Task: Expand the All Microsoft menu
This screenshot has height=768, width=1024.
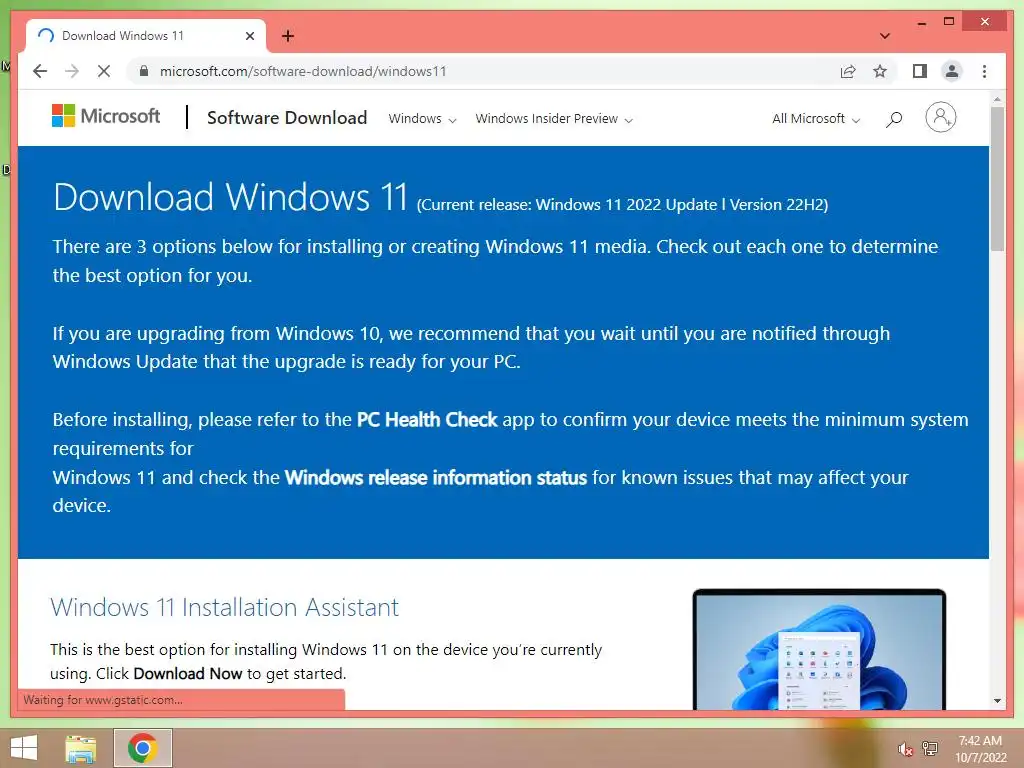Action: (x=816, y=119)
